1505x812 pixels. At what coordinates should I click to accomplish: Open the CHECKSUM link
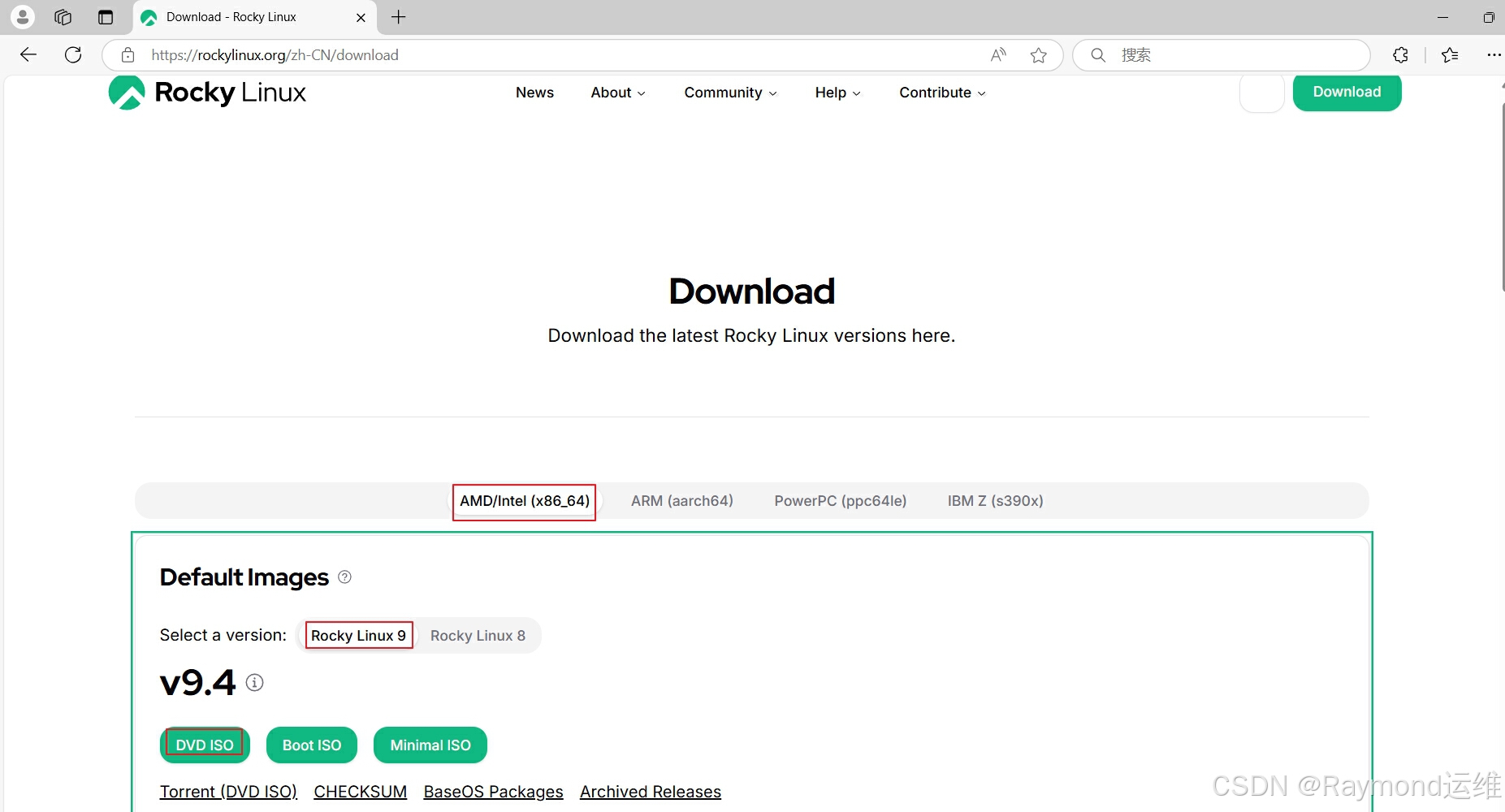tap(360, 792)
